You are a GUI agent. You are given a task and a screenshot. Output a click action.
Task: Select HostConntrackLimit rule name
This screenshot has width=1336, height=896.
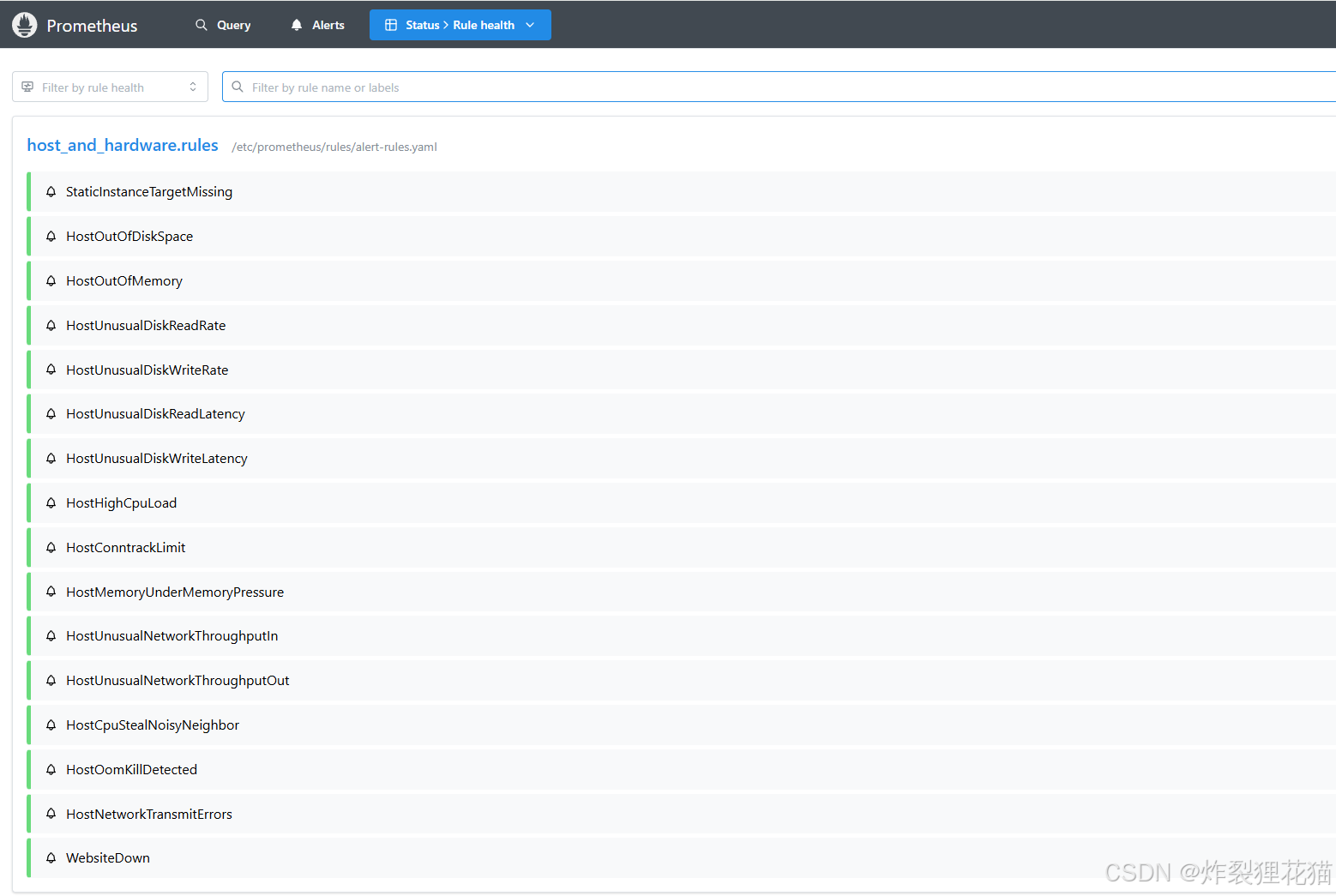pyautogui.click(x=126, y=547)
